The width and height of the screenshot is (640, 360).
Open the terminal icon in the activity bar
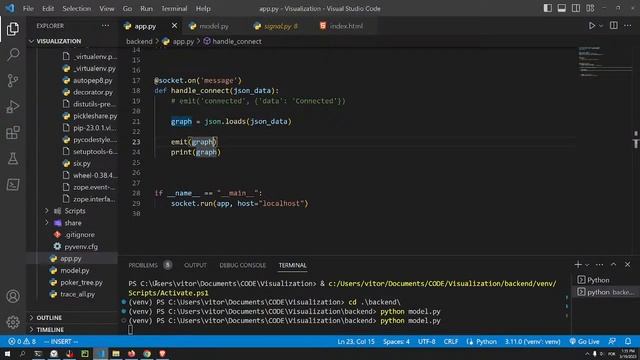tap(13, 184)
